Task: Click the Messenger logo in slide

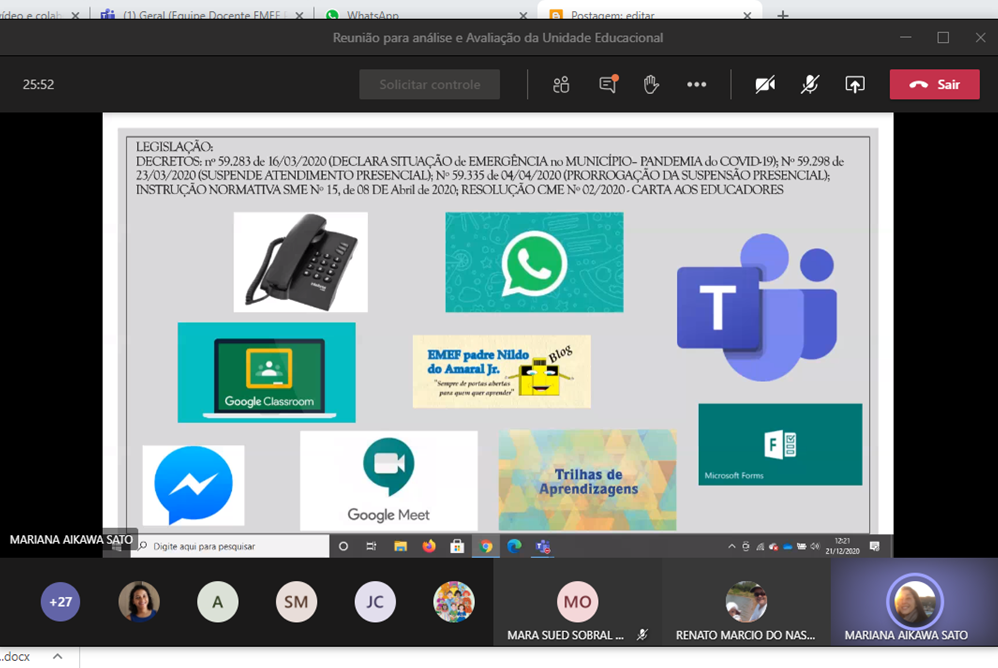Action: [193, 485]
